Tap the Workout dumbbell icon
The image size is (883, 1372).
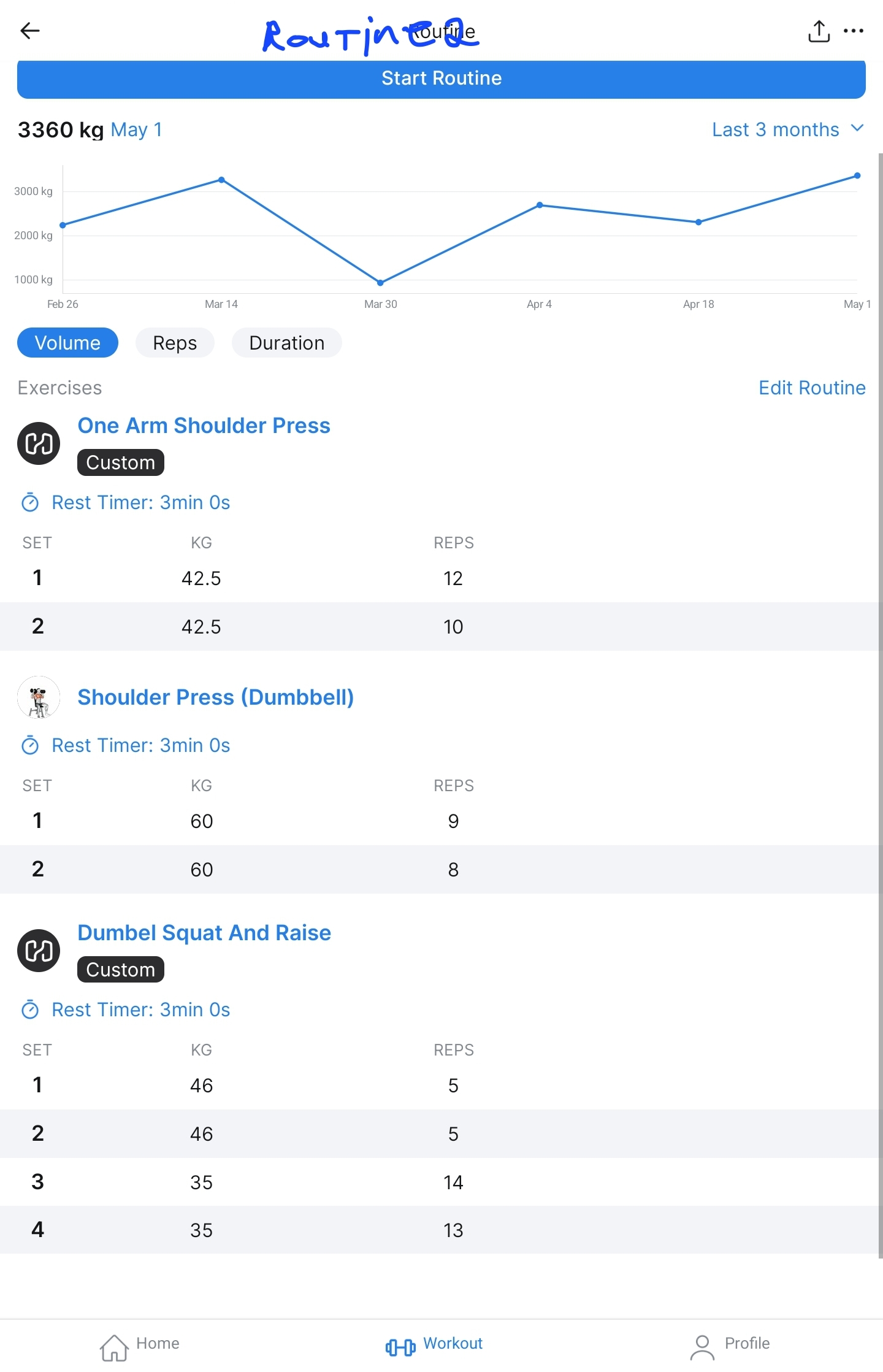pos(400,1347)
